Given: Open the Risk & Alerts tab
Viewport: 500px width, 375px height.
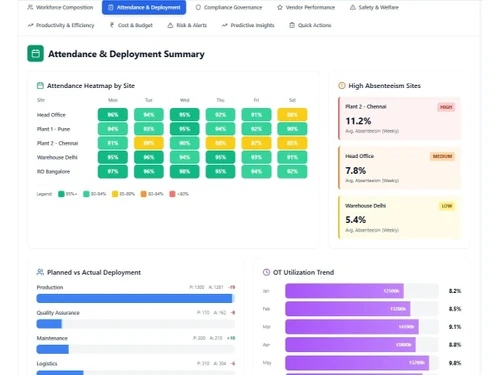Looking at the screenshot, I should pos(187,25).
